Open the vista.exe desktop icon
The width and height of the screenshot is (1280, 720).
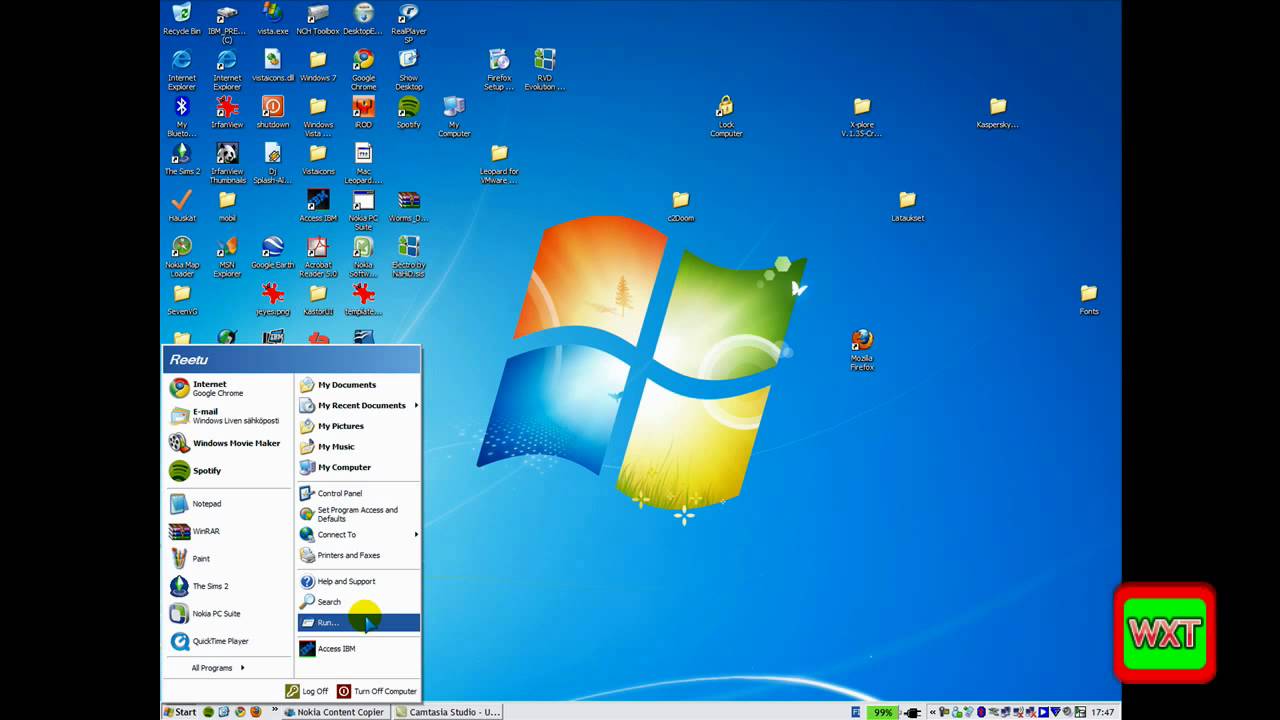click(272, 19)
